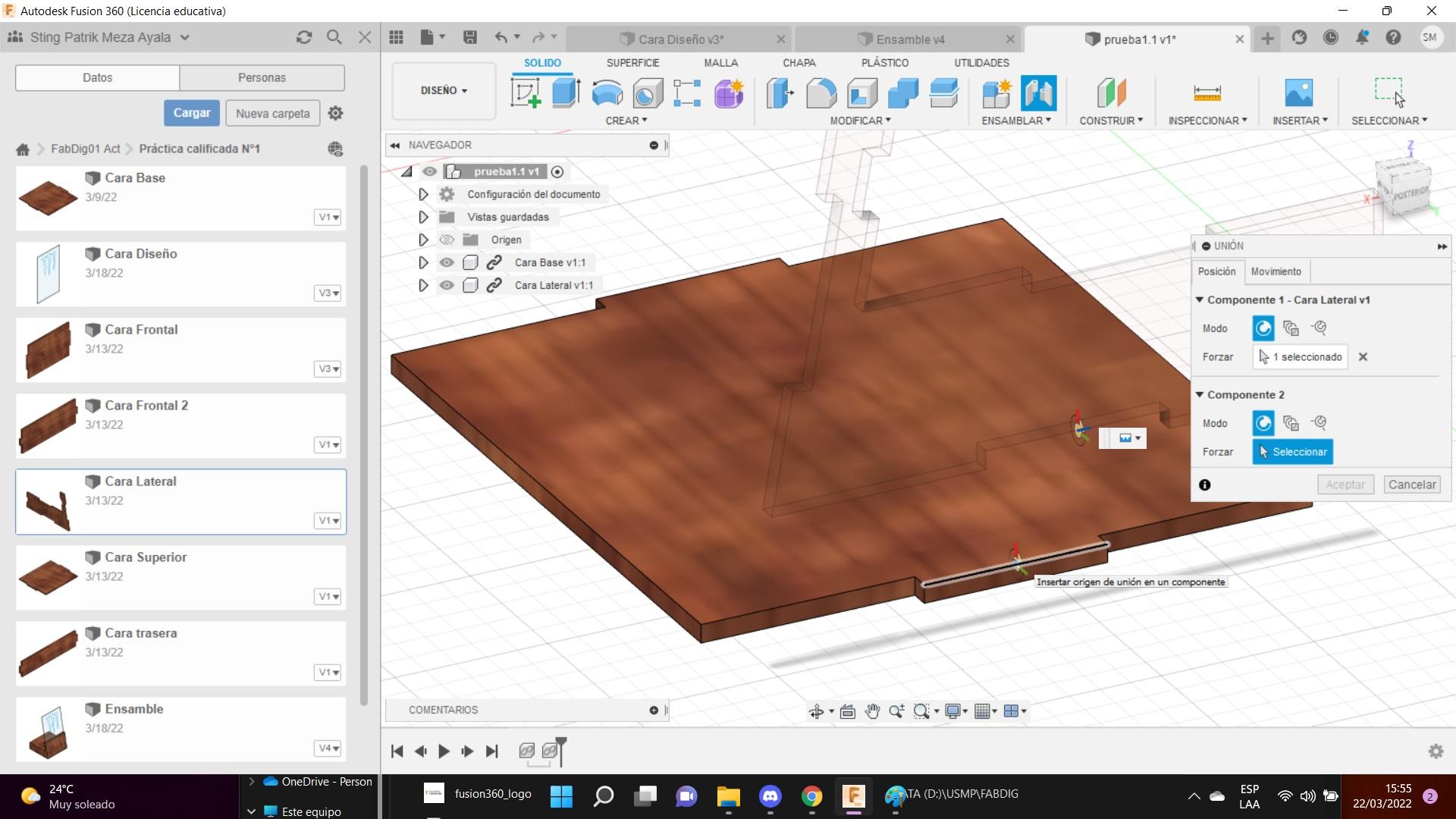Click the Cargar upload button
This screenshot has height=819, width=1456.
[192, 113]
